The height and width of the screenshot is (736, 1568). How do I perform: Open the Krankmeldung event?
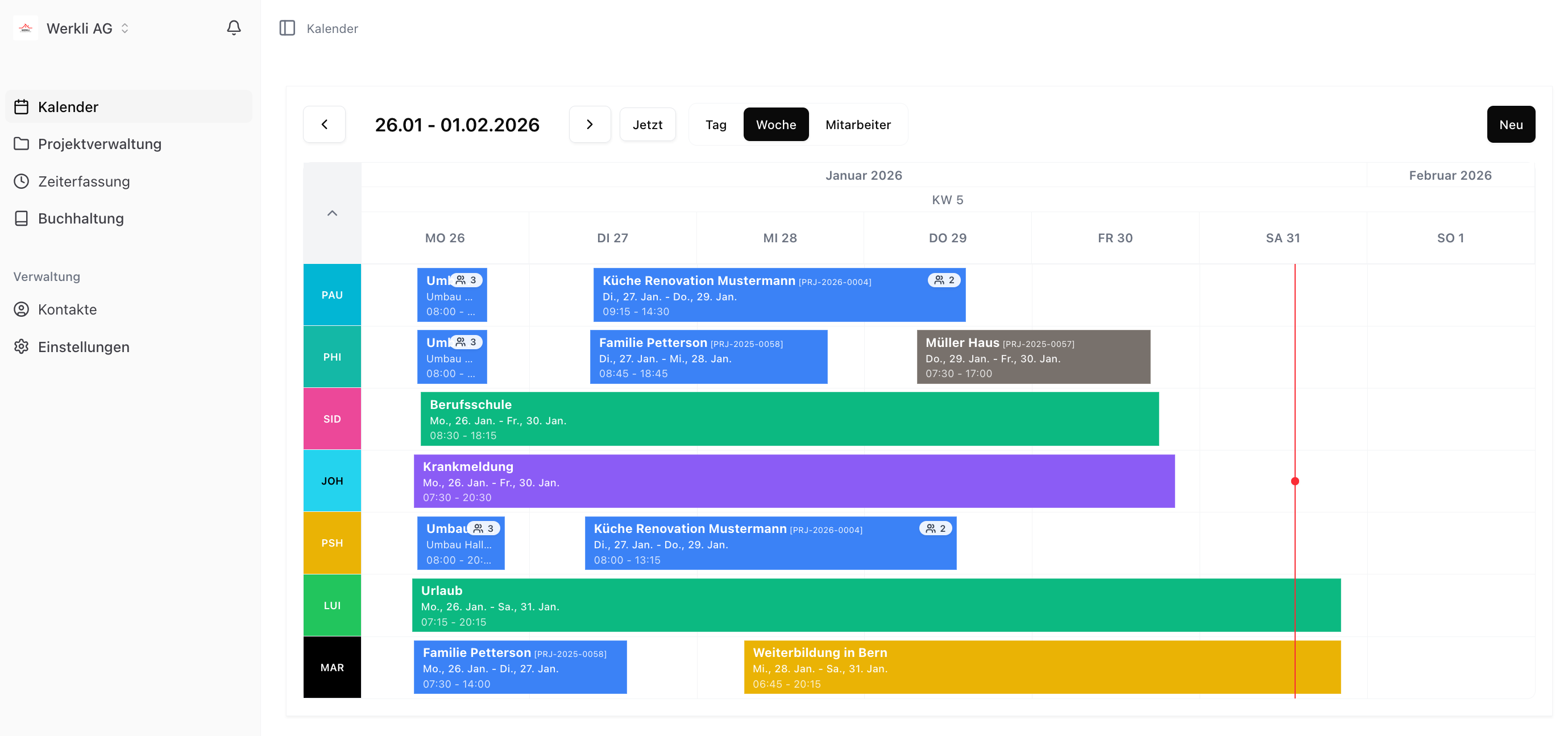pyautogui.click(x=794, y=481)
